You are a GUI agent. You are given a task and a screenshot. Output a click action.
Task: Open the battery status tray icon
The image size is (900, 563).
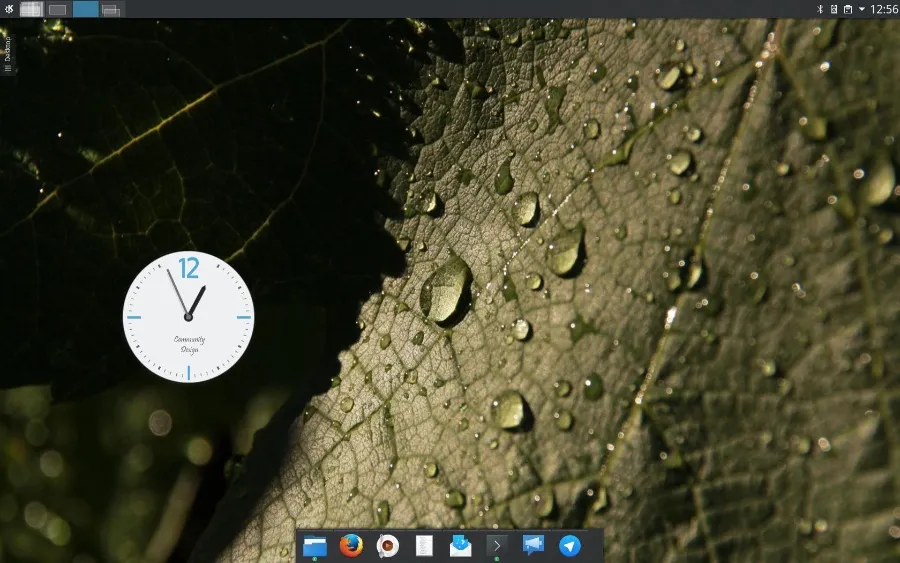point(833,9)
